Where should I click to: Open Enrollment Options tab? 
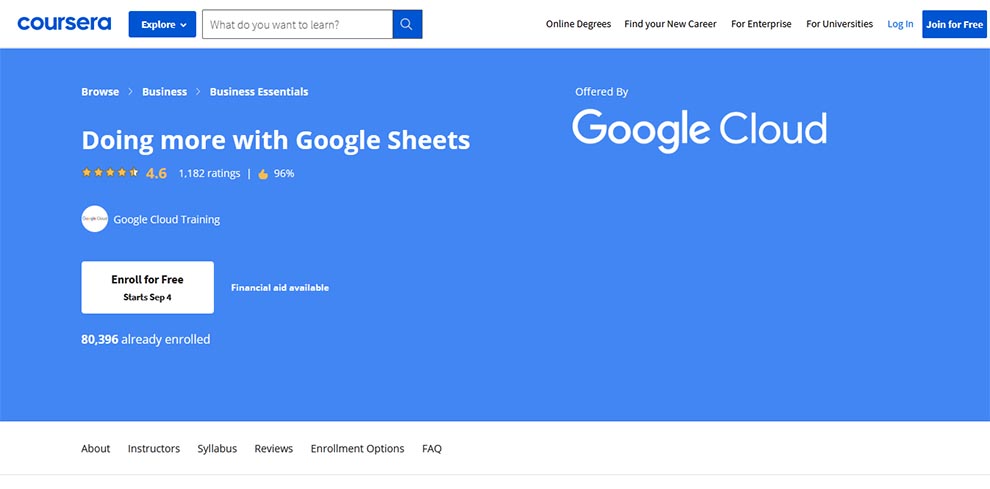pos(357,449)
